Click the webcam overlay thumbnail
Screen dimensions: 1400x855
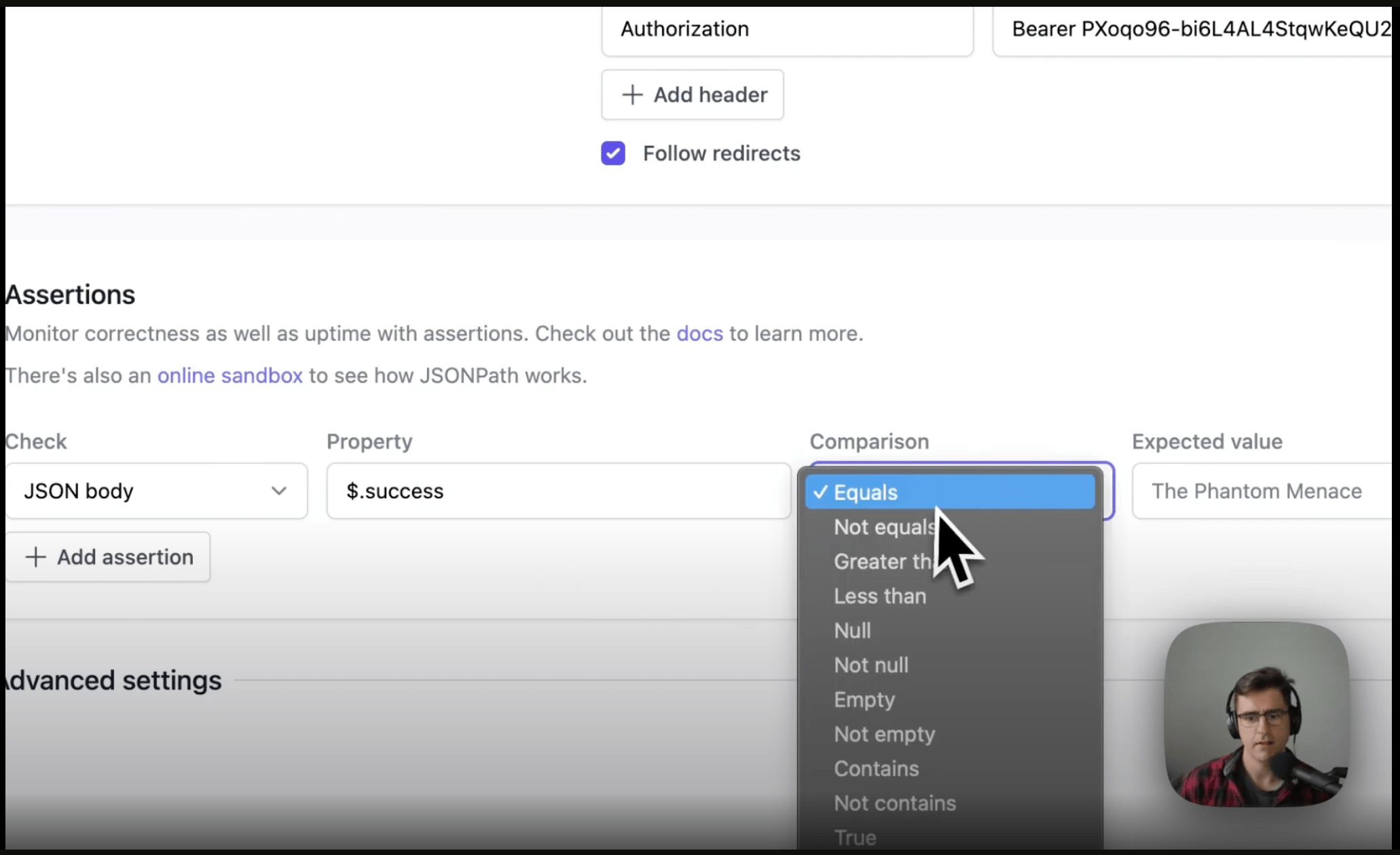[1257, 716]
